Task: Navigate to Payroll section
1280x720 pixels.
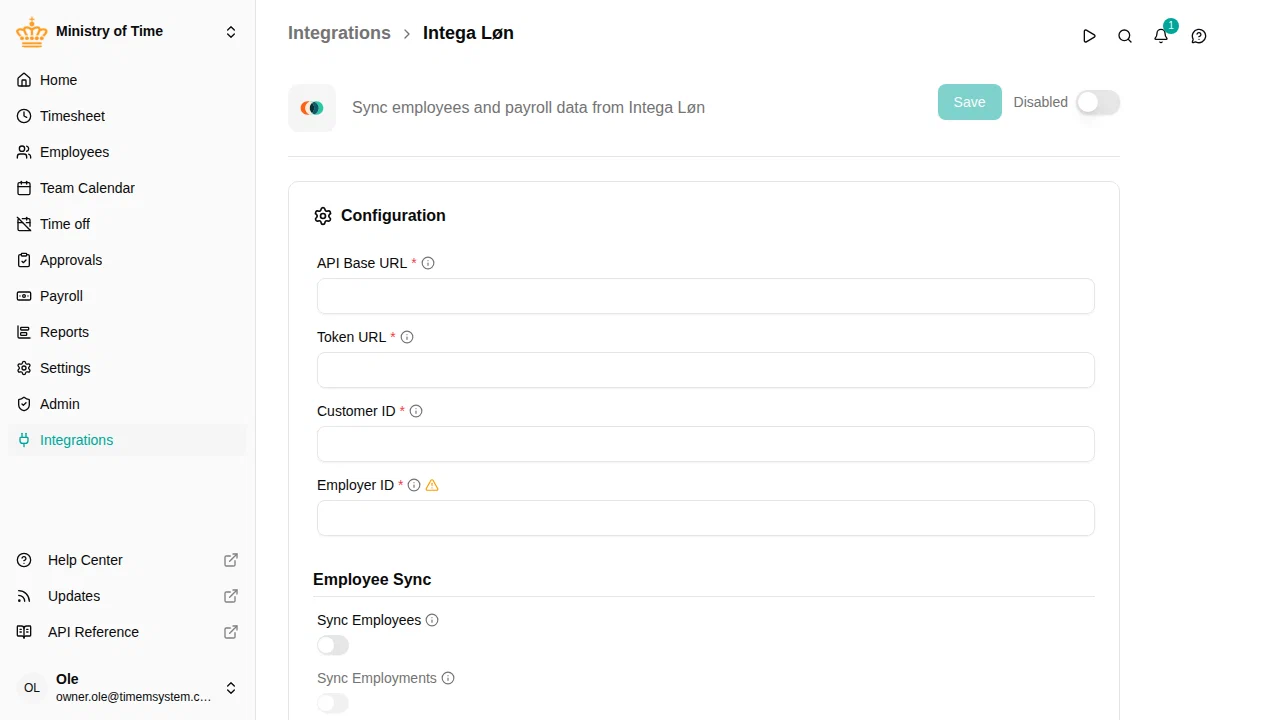Action: tap(127, 296)
